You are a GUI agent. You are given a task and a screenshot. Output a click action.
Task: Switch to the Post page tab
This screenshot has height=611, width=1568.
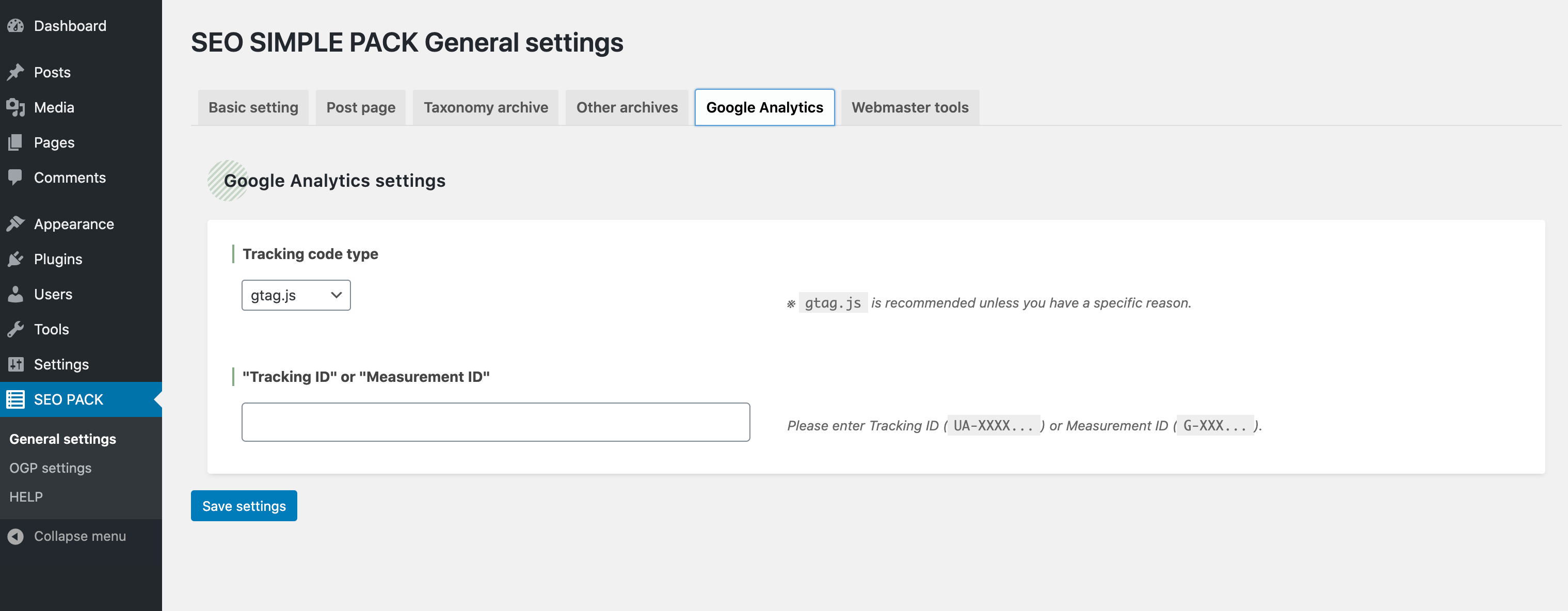[x=361, y=108]
